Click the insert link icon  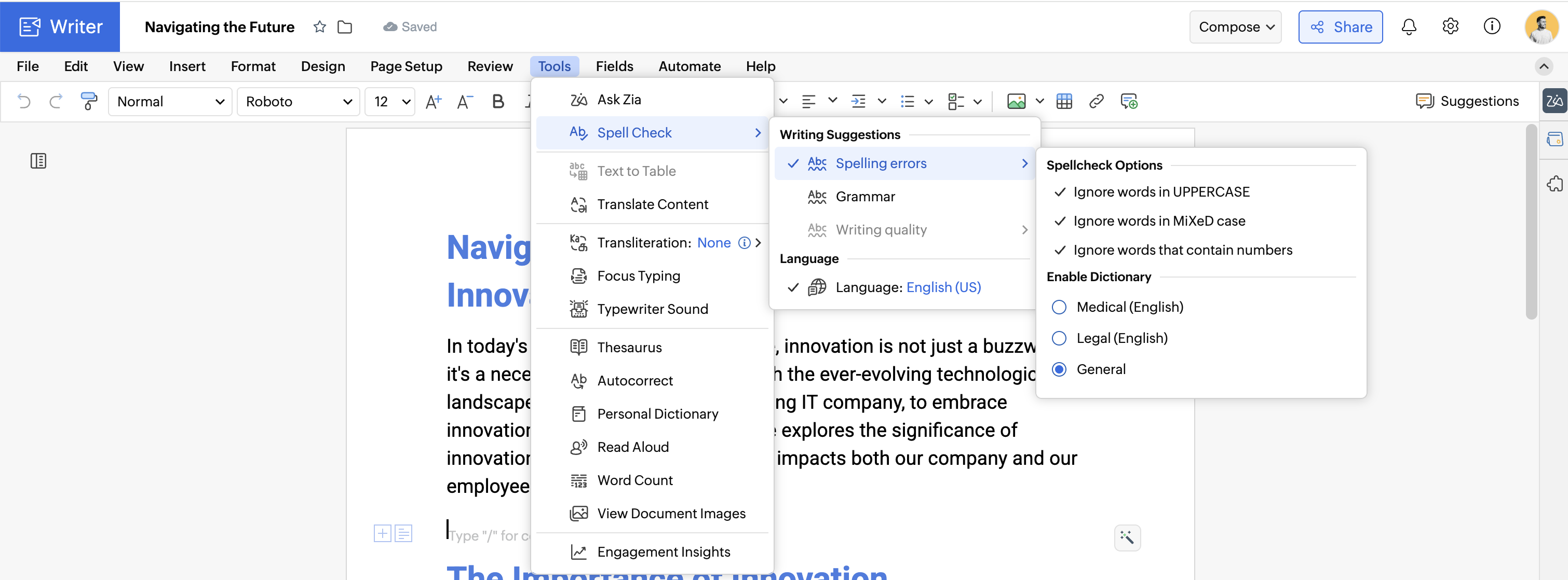(1096, 101)
